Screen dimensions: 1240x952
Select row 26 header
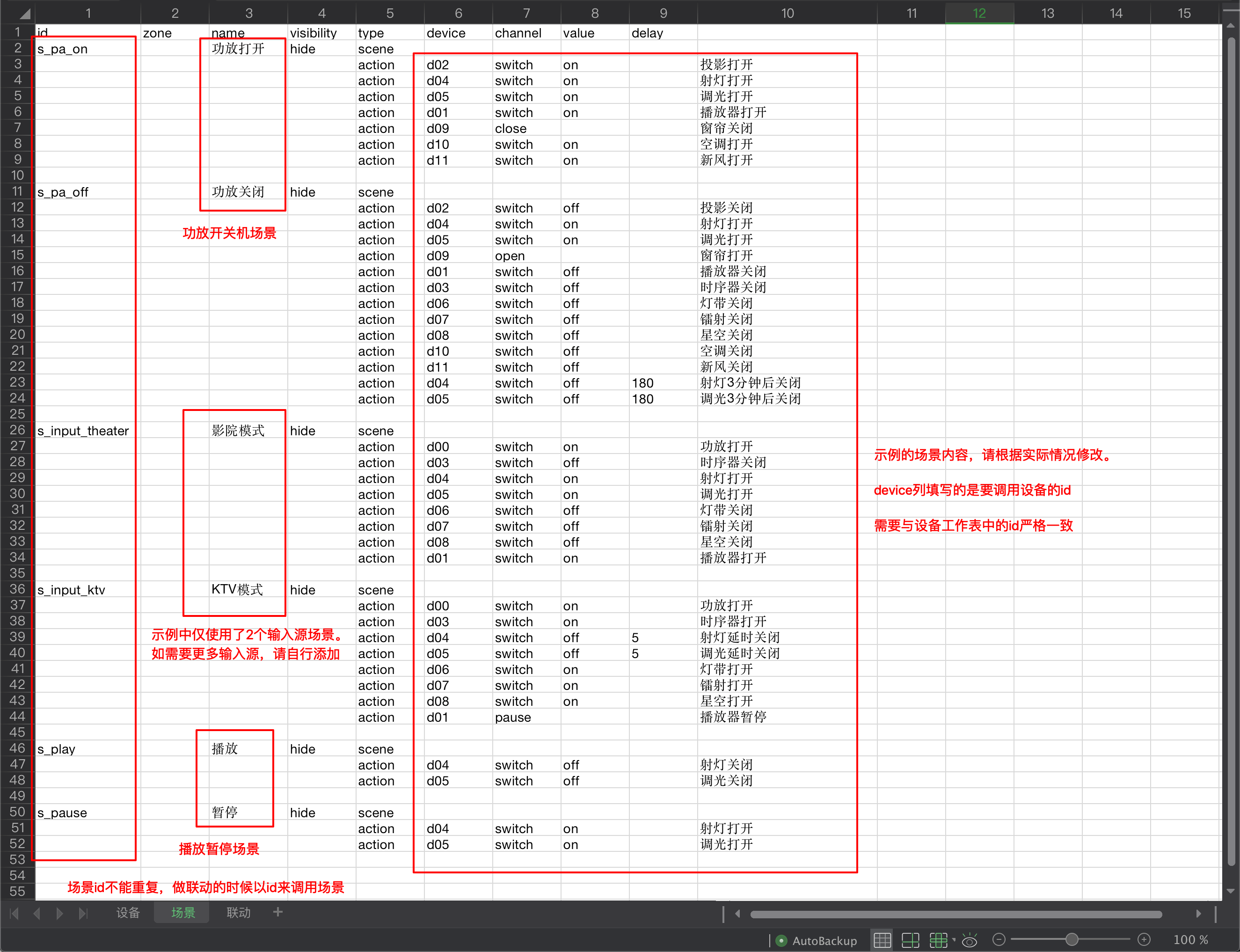tap(18, 430)
